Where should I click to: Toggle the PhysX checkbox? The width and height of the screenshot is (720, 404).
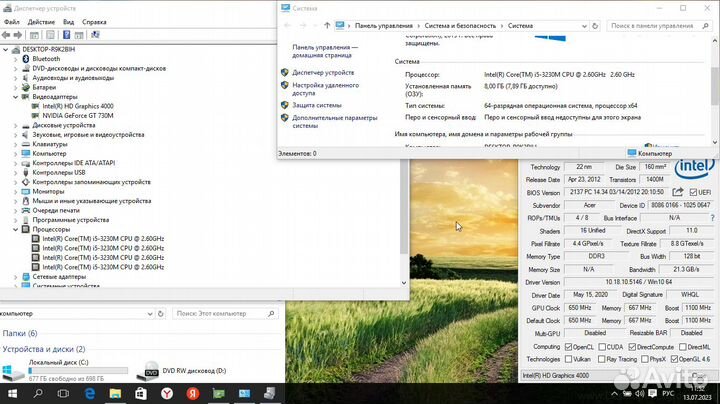click(x=645, y=359)
